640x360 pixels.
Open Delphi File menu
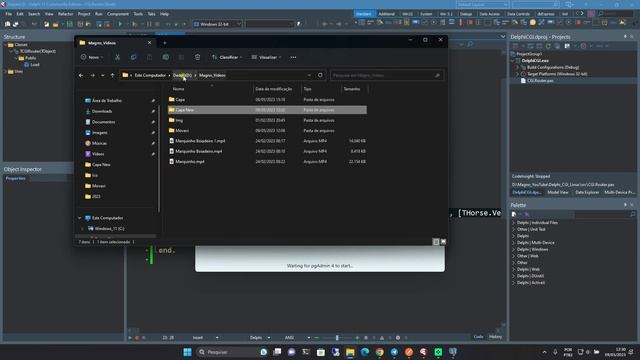tap(9, 14)
